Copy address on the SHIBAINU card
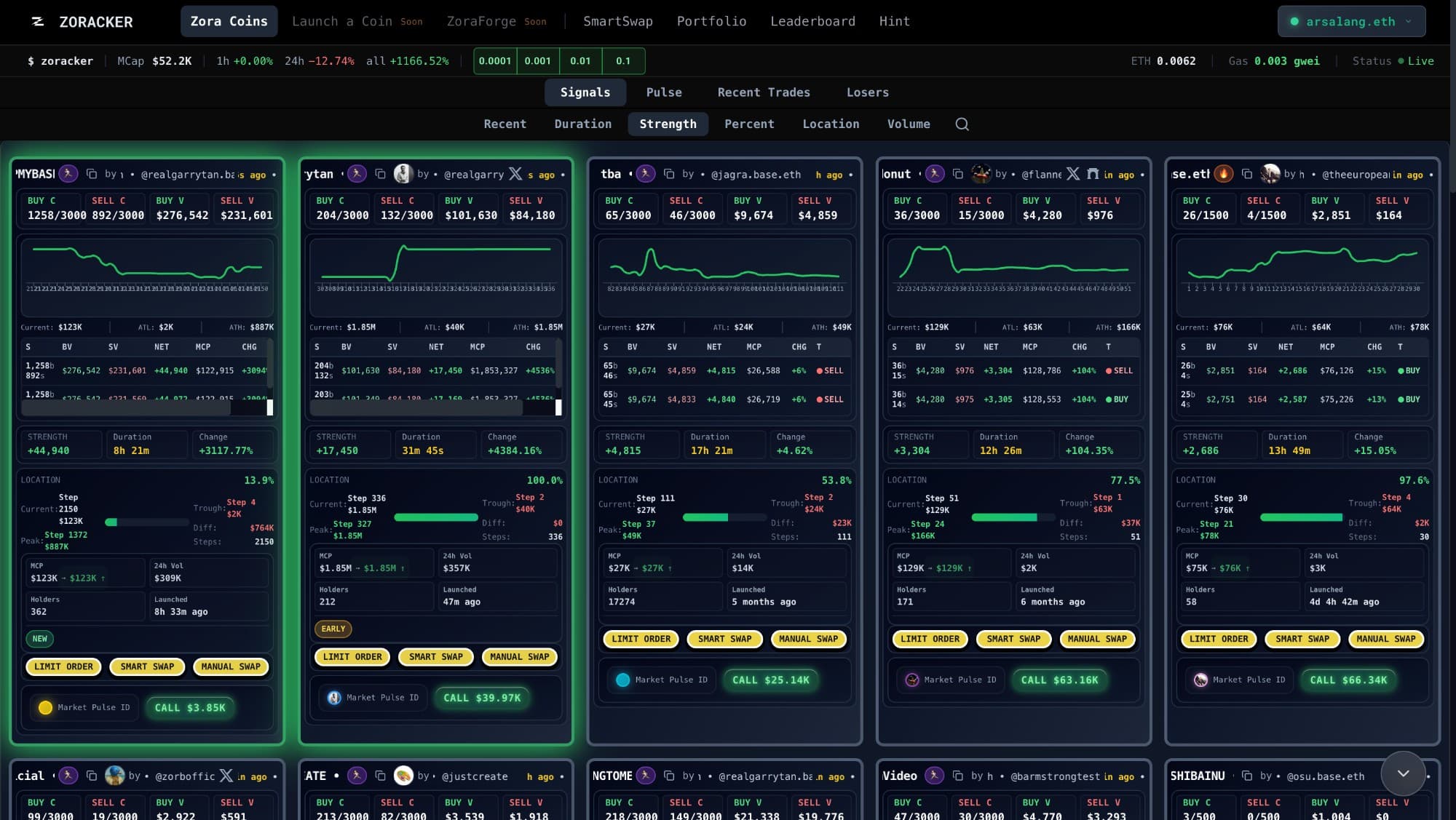This screenshot has width=1456, height=820. [x=1247, y=776]
